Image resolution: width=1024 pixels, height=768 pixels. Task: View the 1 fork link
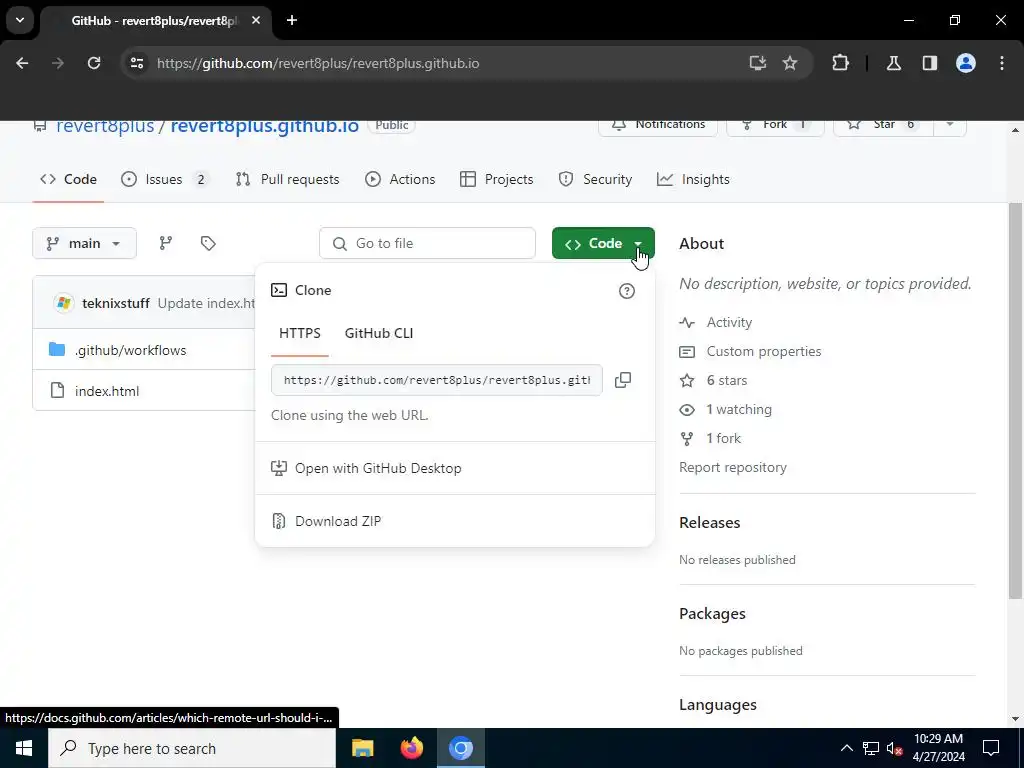[x=724, y=438]
